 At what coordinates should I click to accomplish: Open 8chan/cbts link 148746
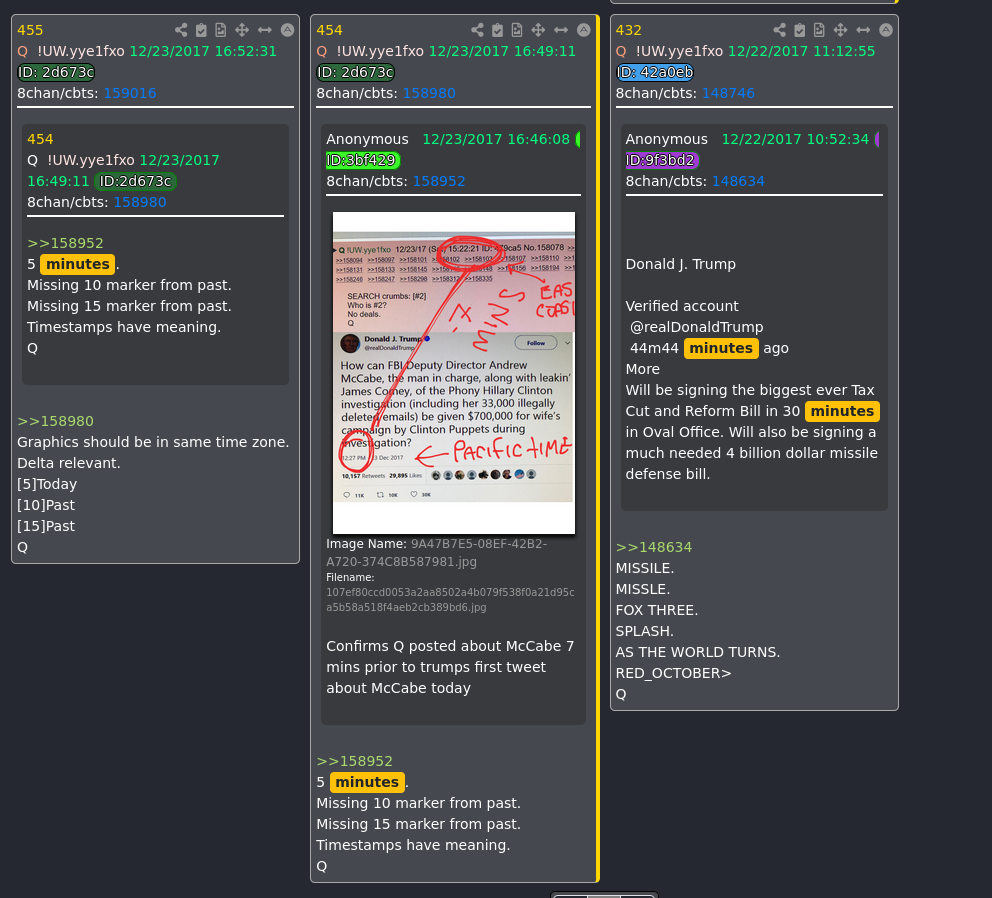[x=728, y=93]
